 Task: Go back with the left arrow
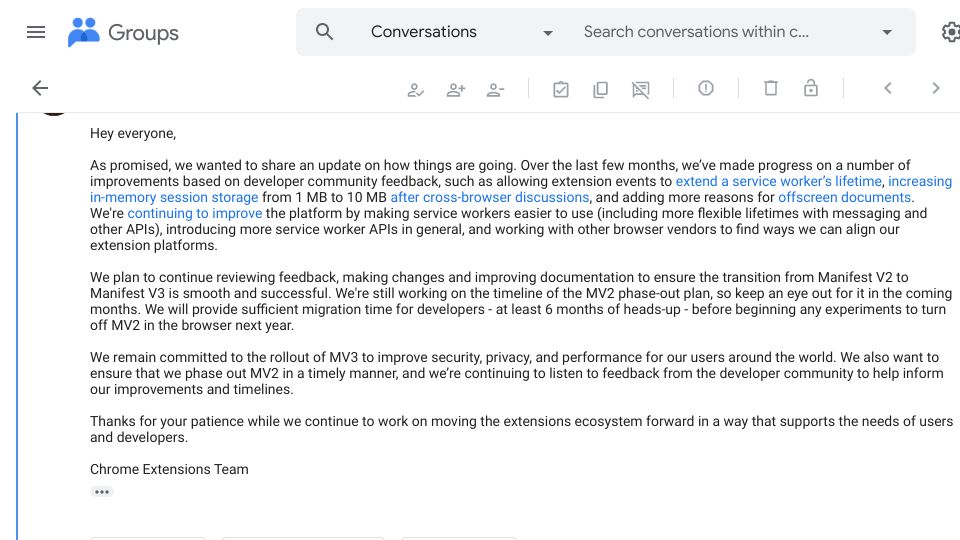point(40,88)
